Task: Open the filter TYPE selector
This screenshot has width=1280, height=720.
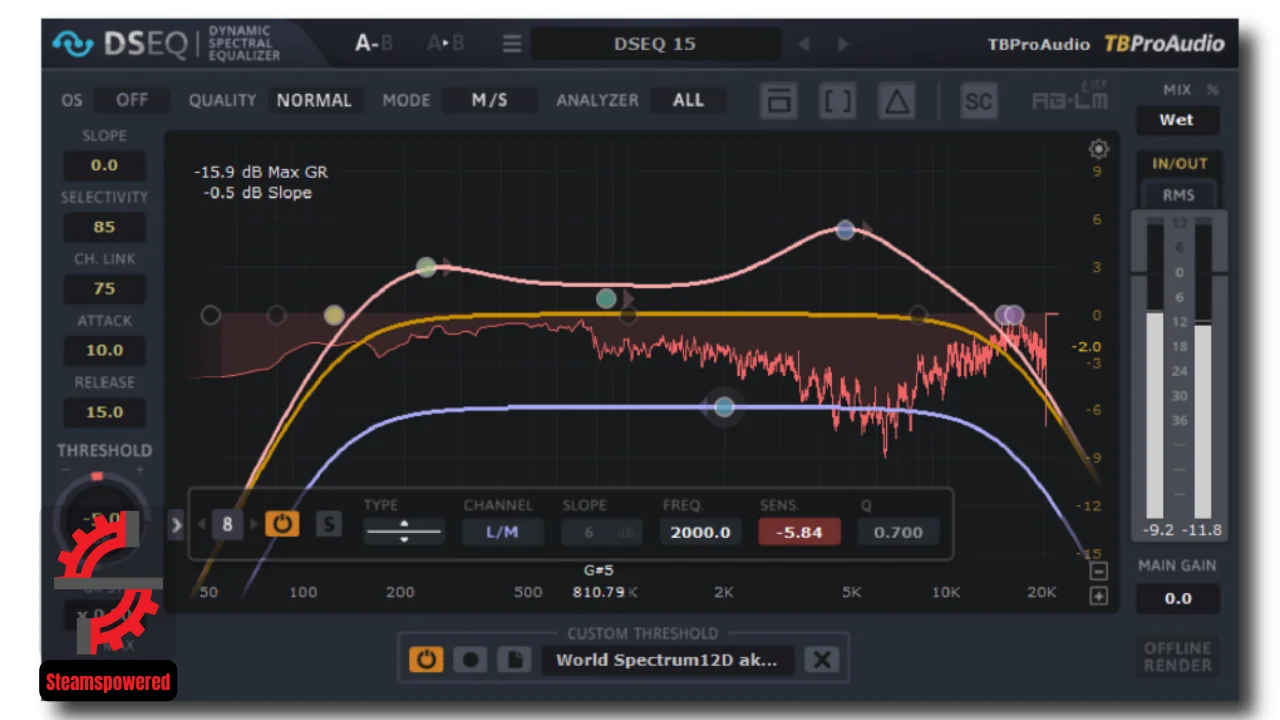Action: coord(404,532)
